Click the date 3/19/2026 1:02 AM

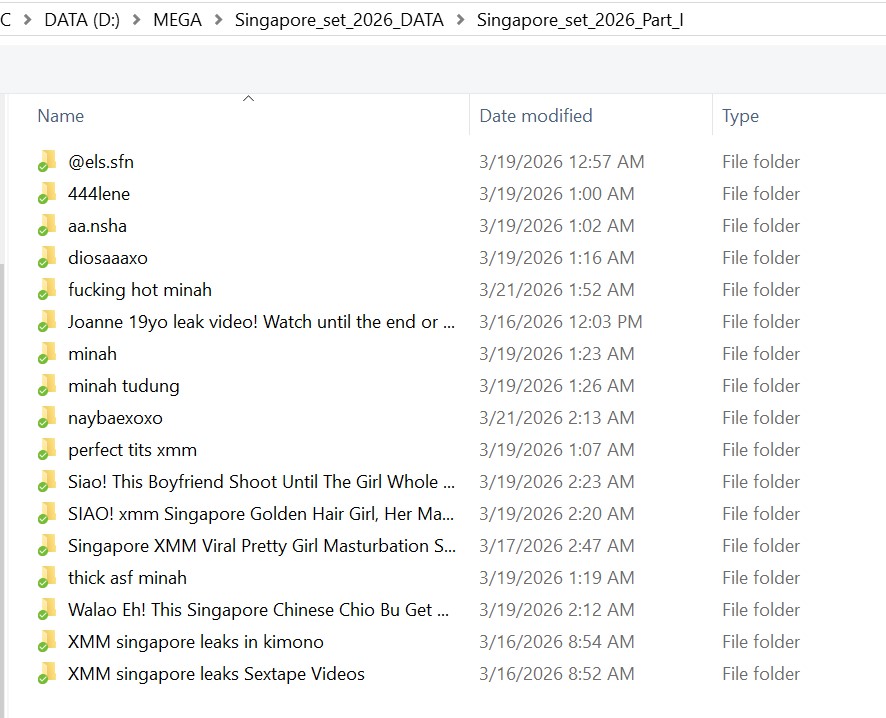tap(557, 226)
